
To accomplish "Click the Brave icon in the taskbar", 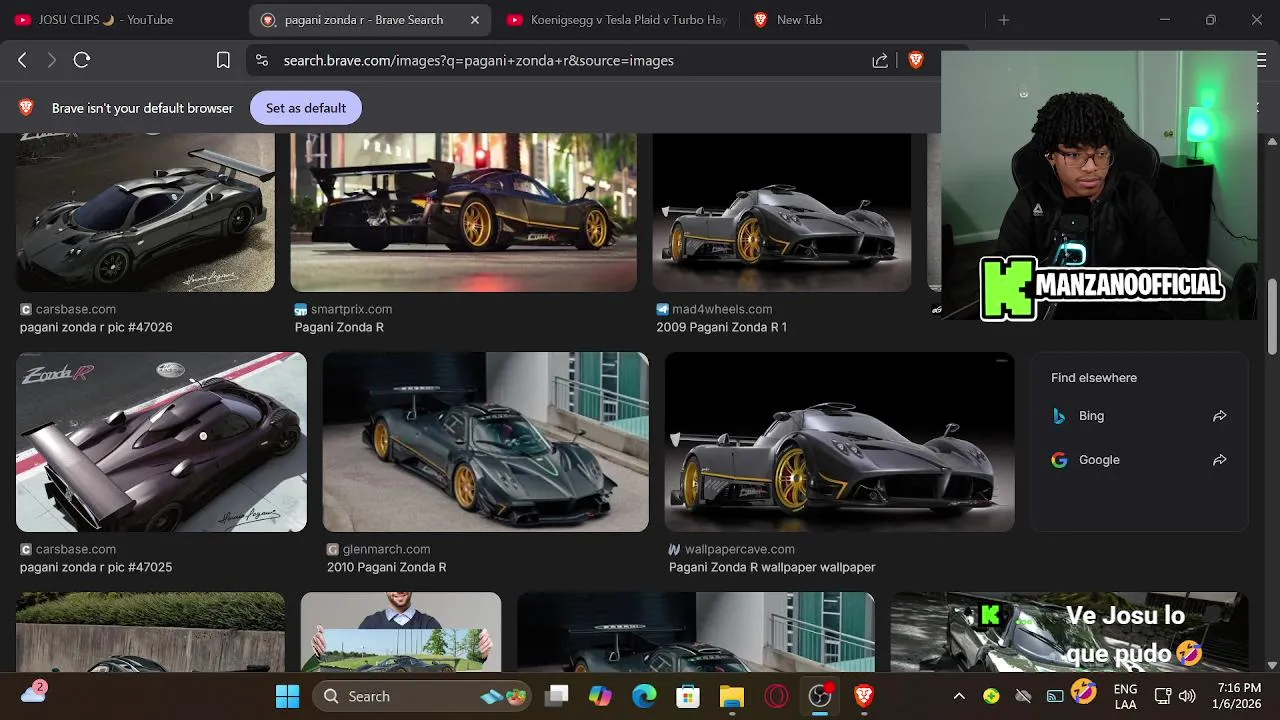I will click(x=864, y=696).
